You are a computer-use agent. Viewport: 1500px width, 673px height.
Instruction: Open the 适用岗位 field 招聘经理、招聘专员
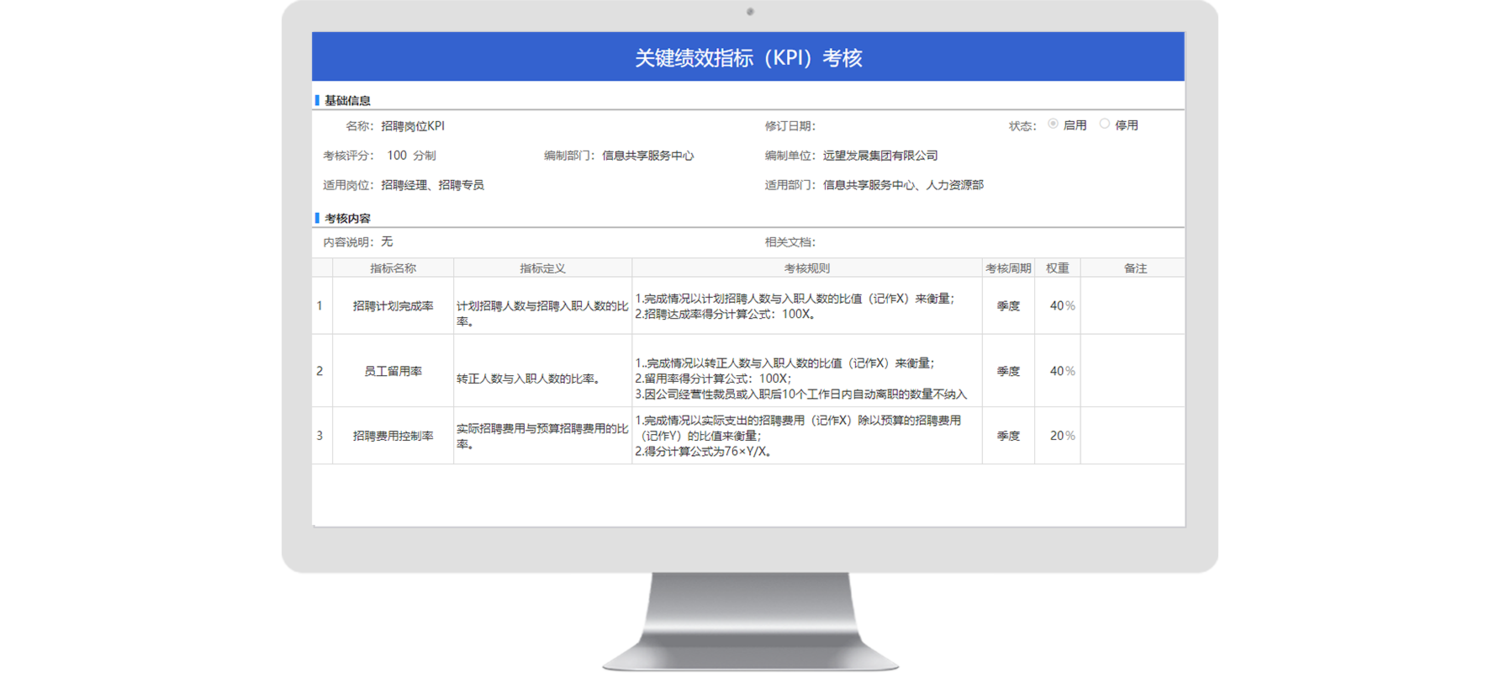(432, 185)
